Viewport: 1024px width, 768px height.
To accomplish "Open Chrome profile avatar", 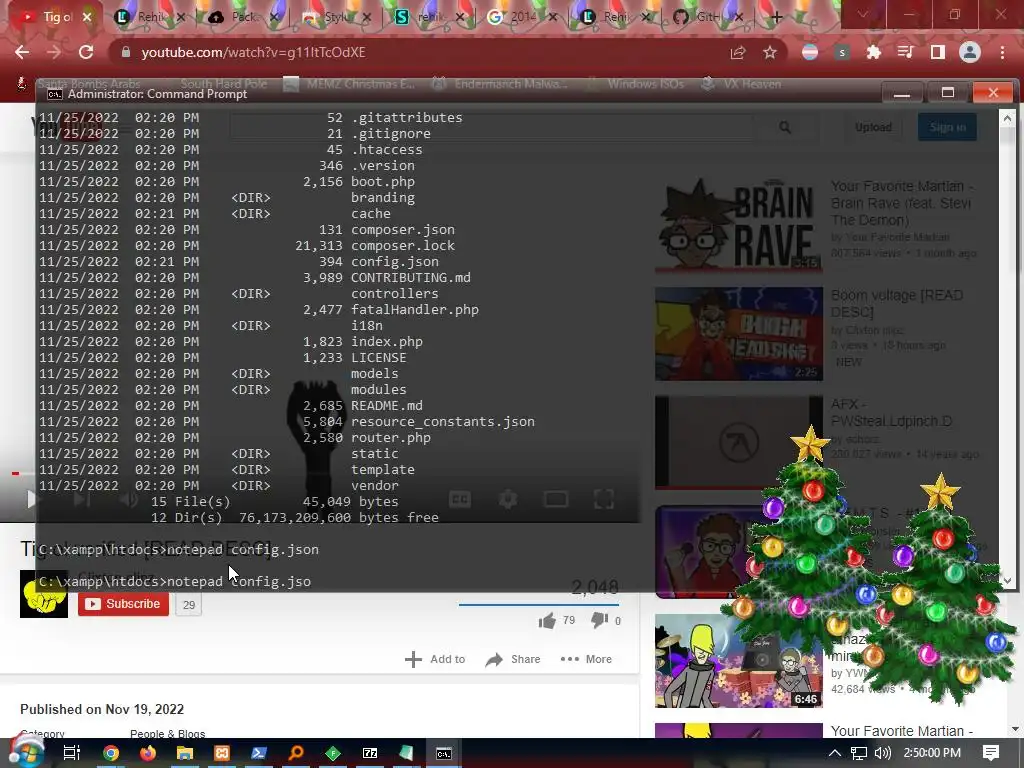I will tap(970, 52).
